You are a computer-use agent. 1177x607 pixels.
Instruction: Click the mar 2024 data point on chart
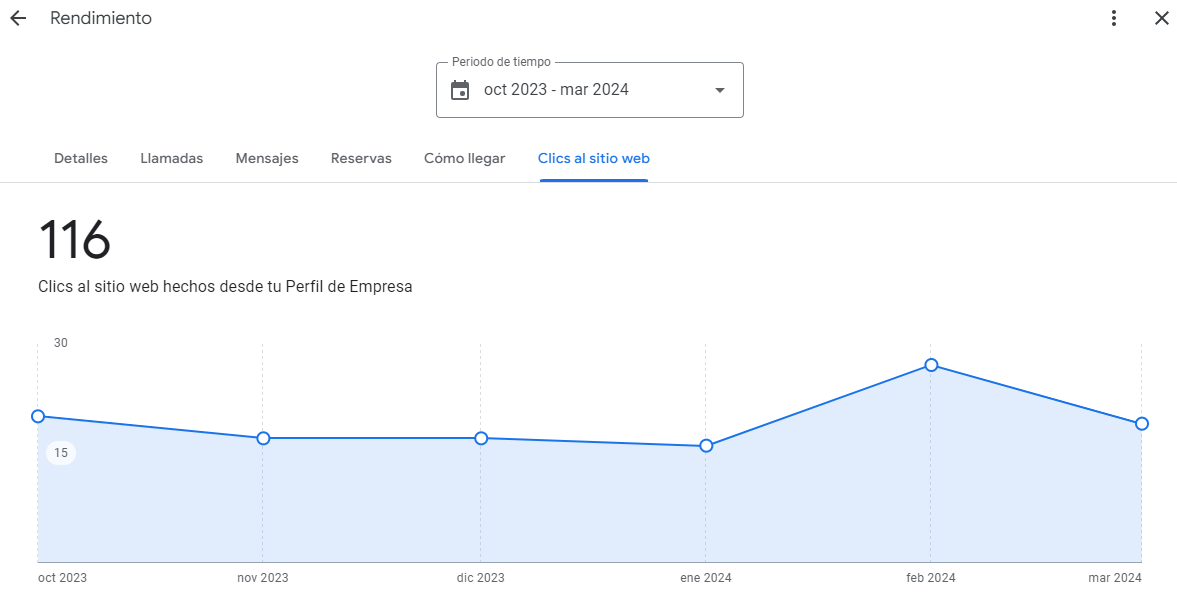[x=1142, y=424]
